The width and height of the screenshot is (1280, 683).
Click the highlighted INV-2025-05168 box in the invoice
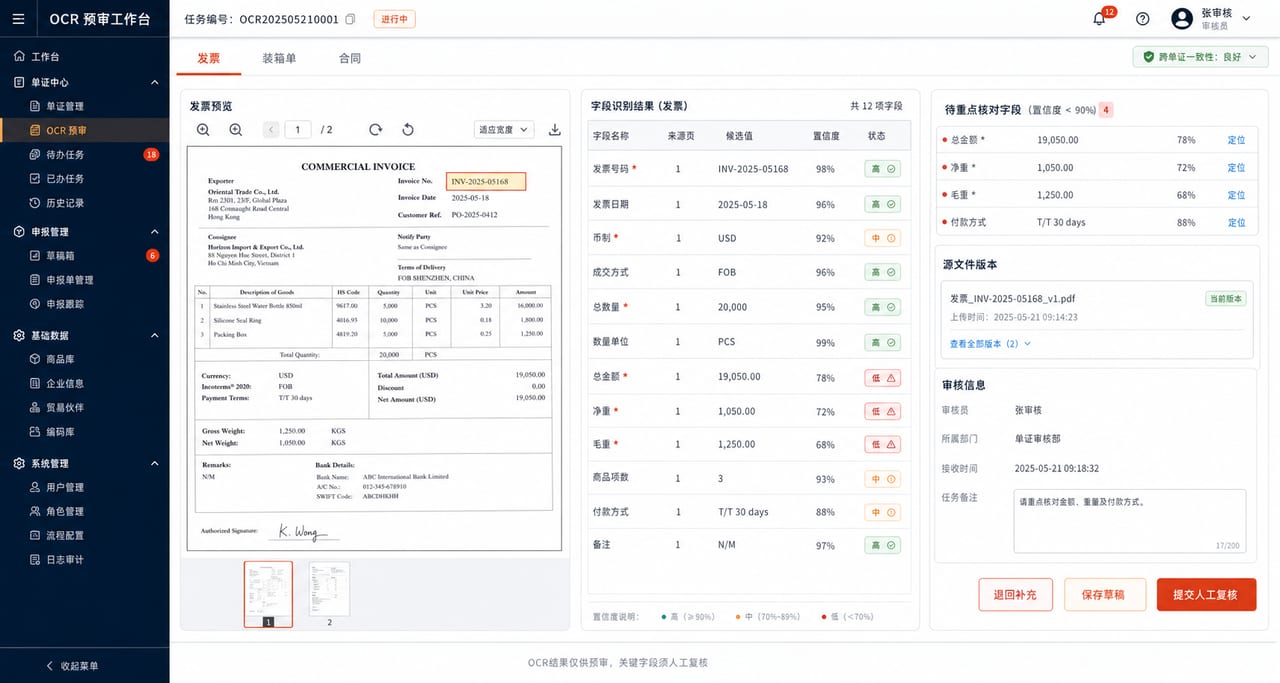486,181
